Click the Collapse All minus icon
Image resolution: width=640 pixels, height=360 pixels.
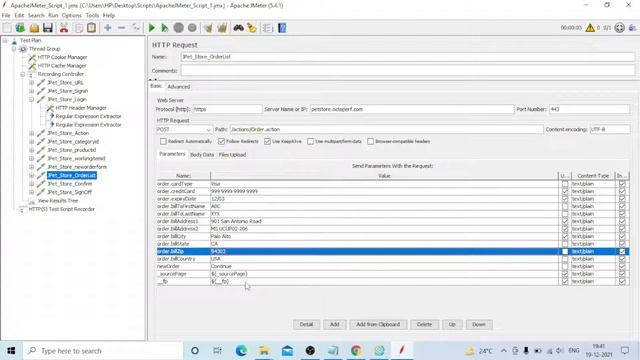click(x=121, y=28)
